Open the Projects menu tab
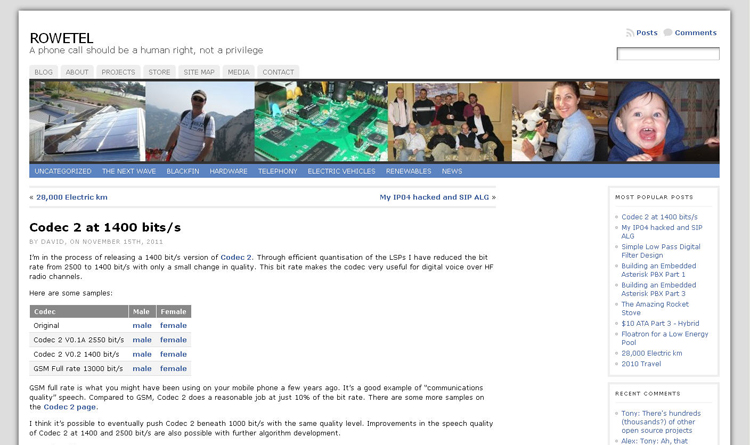750x445 pixels. [118, 72]
